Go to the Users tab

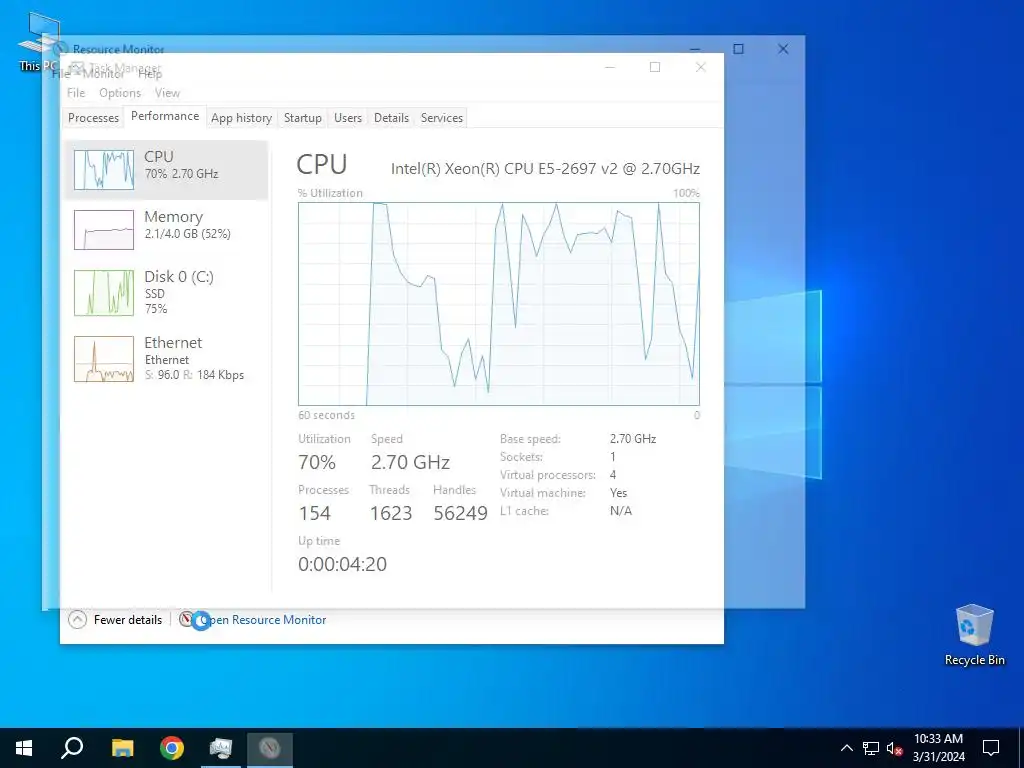pyautogui.click(x=347, y=118)
